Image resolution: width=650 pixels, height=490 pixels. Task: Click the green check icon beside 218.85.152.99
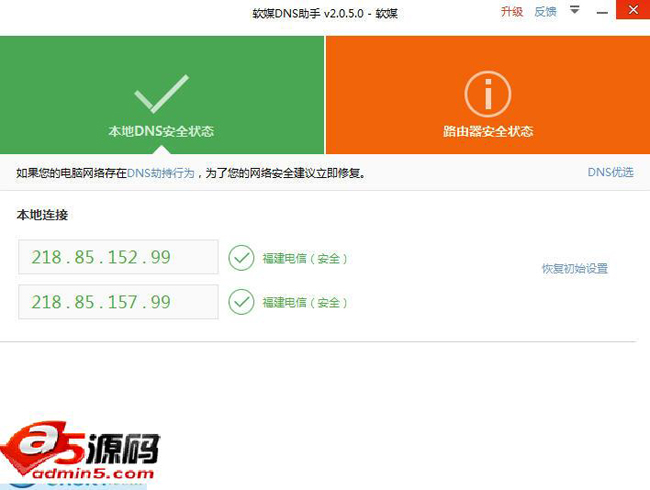point(241,258)
